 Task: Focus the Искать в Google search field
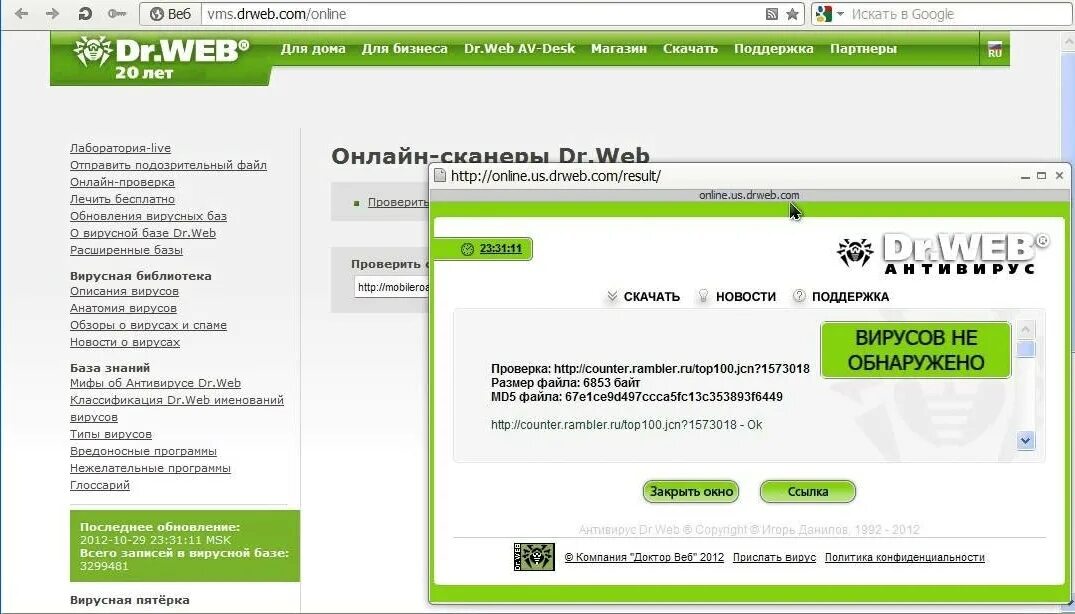pos(960,14)
